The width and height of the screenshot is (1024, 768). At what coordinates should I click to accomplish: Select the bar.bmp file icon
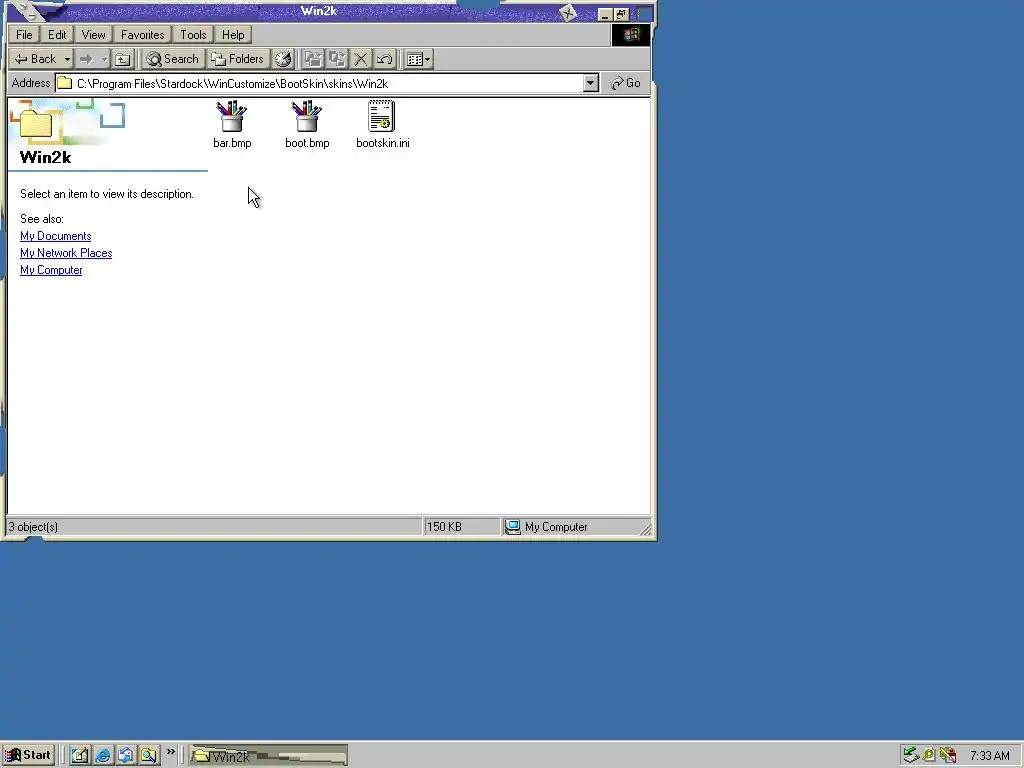tap(232, 116)
